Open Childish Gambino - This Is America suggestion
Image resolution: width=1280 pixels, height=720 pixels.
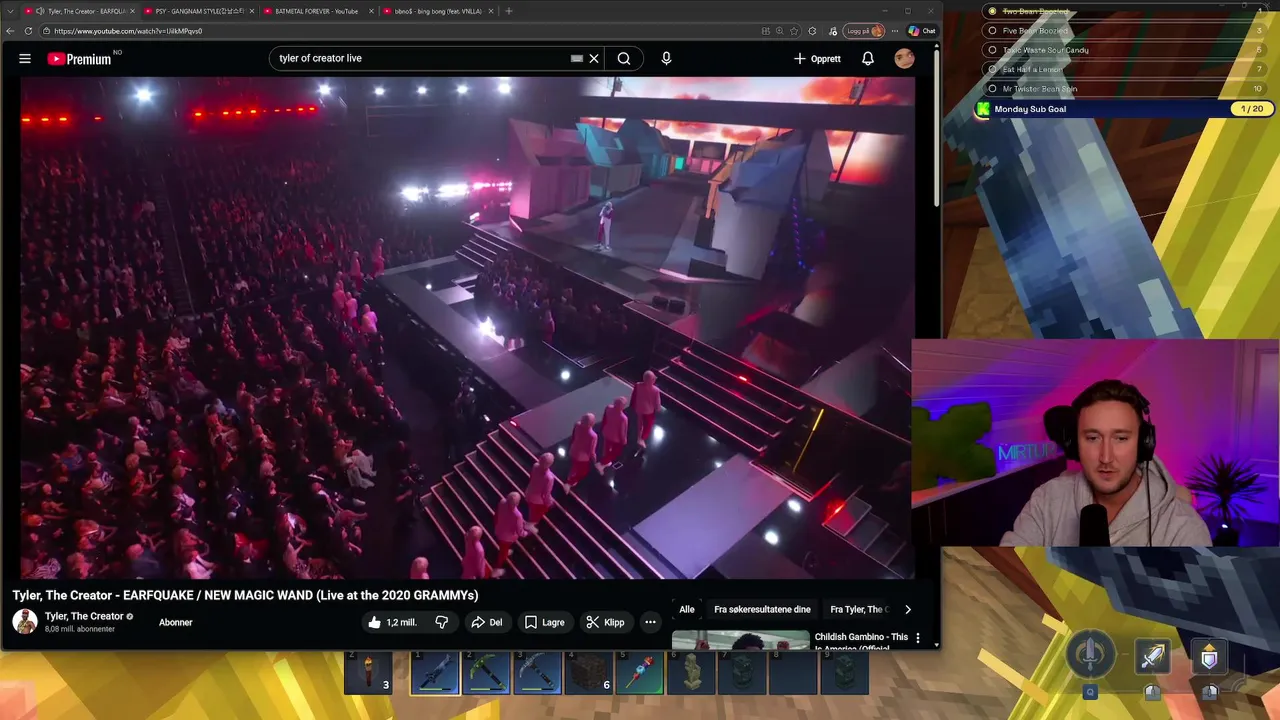pyautogui.click(x=861, y=641)
